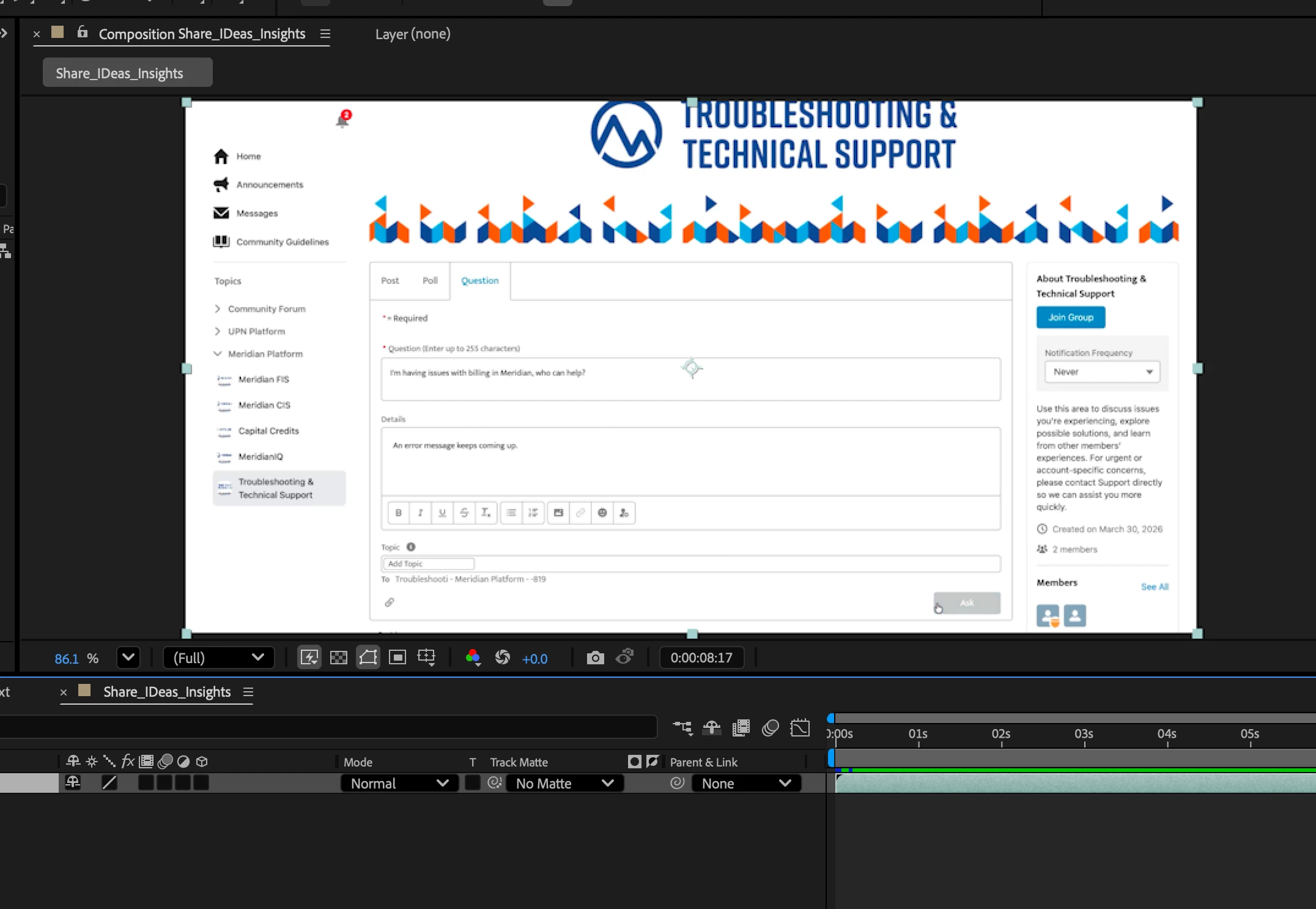This screenshot has height=909, width=1316.
Task: Open grid and guide options
Action: 426,658
